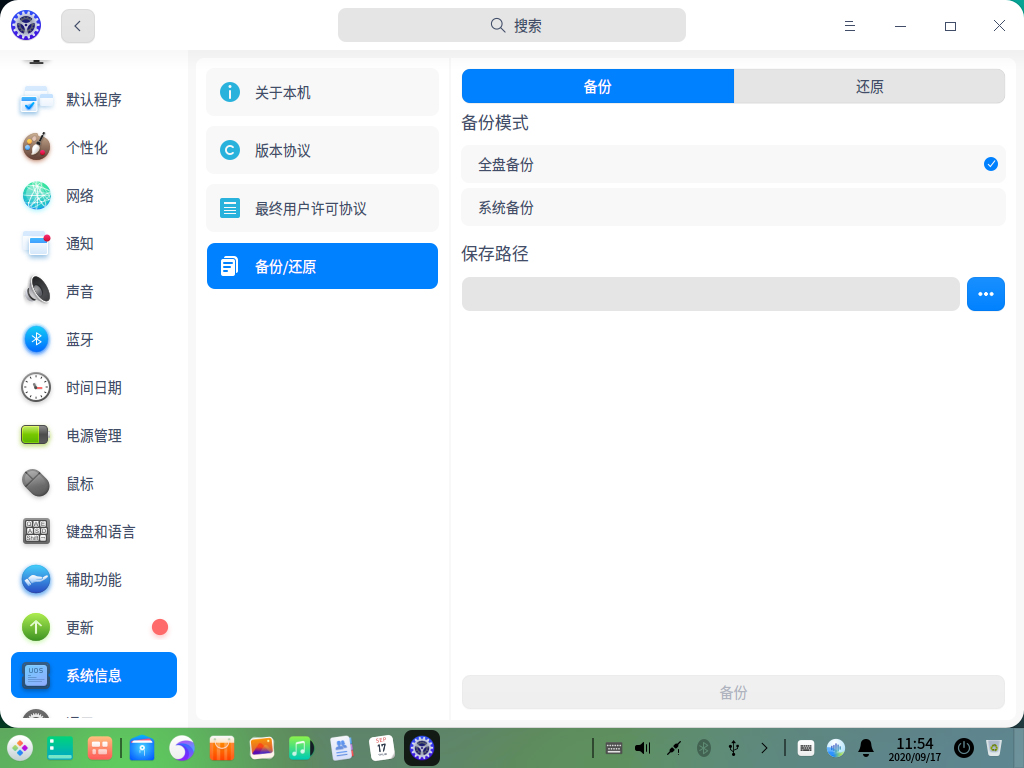The height and width of the screenshot is (768, 1024).
Task: Open 电源管理 power management settings
Action: [x=93, y=435]
